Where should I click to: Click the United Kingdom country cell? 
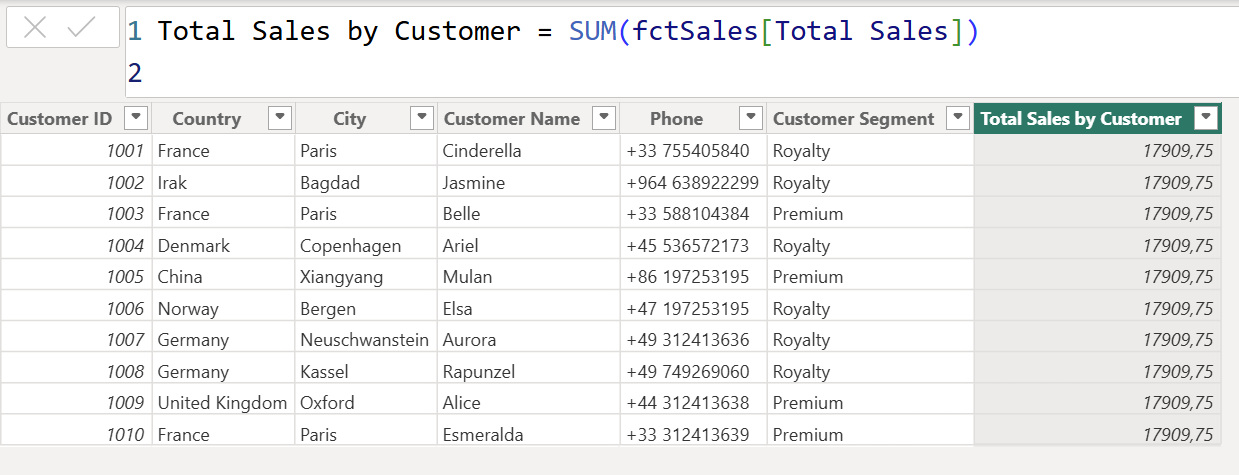coord(221,403)
